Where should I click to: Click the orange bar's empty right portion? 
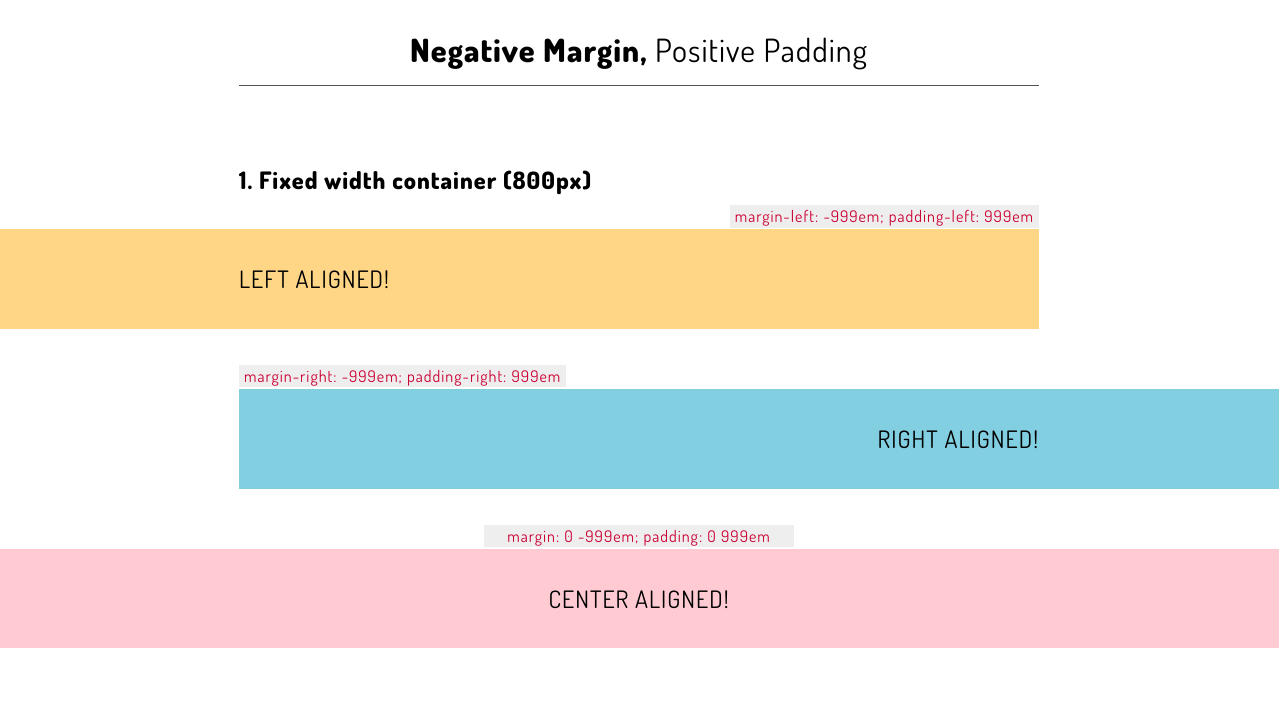(750, 279)
